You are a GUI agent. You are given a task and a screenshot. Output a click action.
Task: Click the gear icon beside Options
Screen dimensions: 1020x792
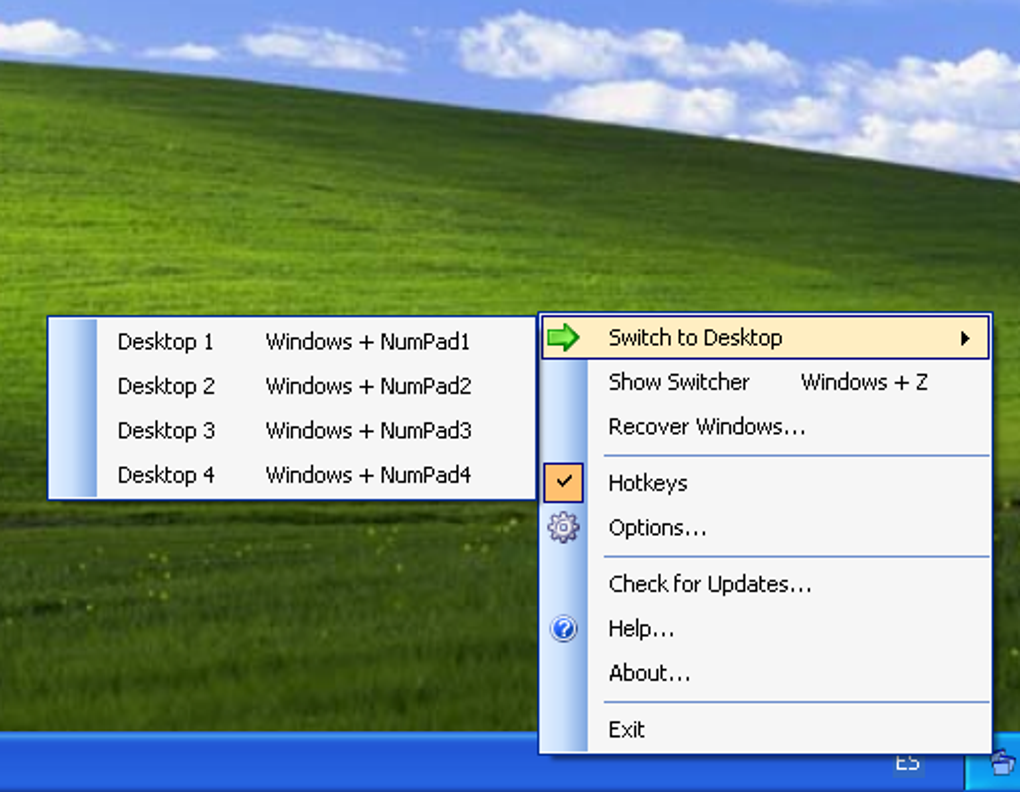pyautogui.click(x=563, y=527)
